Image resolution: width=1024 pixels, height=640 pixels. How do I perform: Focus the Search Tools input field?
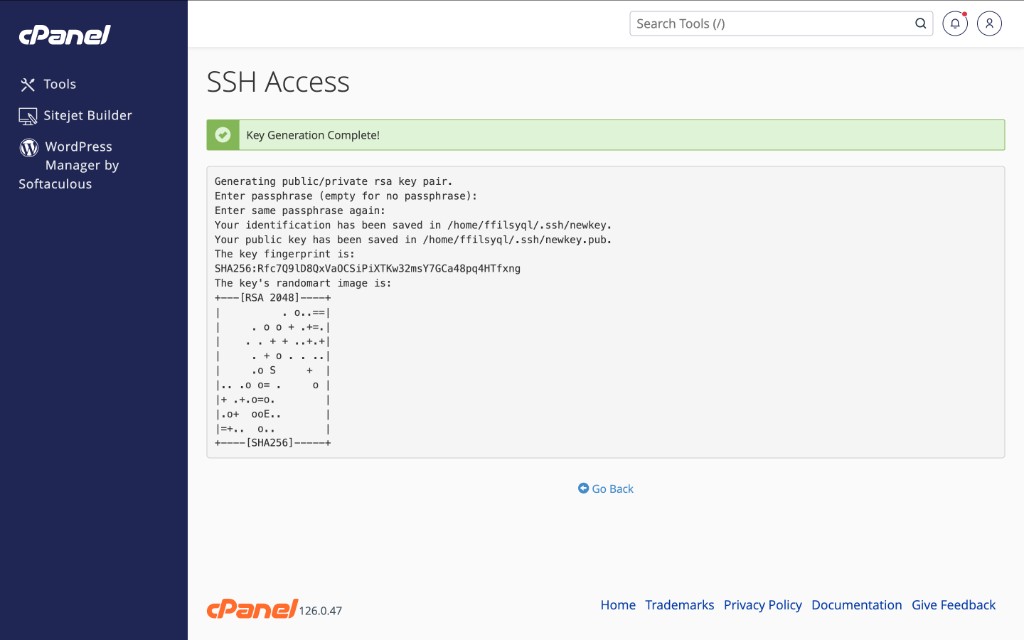[x=772, y=24]
